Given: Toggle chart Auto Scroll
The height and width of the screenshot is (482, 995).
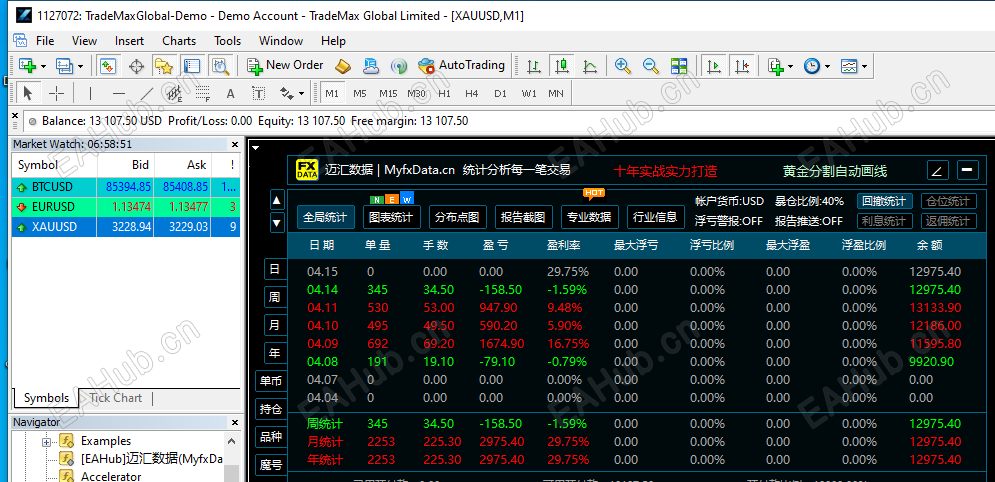Looking at the screenshot, I should point(715,65).
